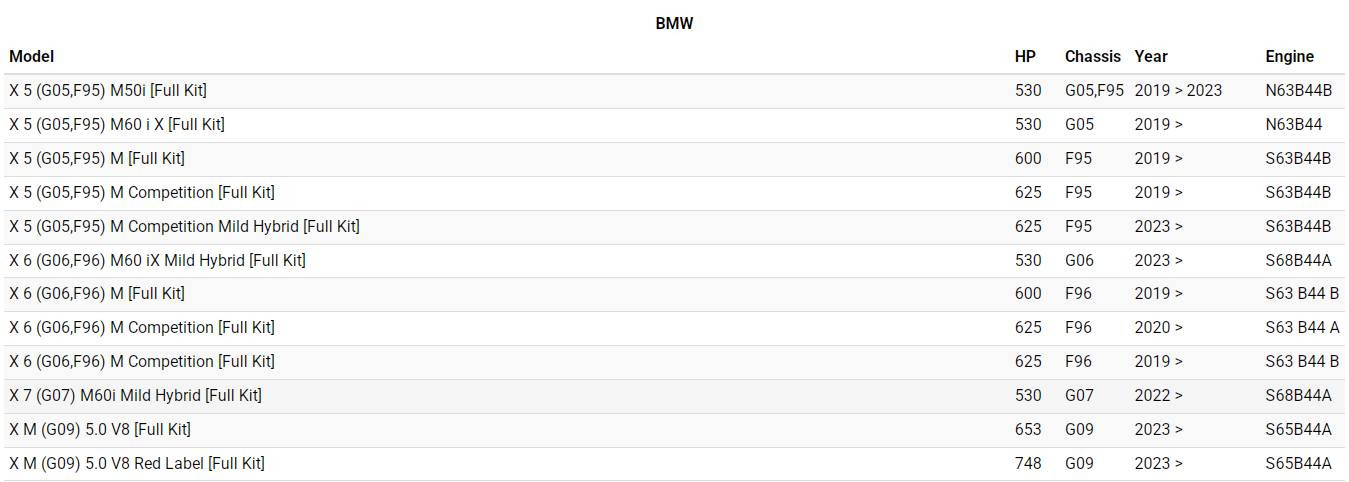The image size is (1349, 482).
Task: Select X 5 (G05,F95) M [Full Kit]
Action: (97, 159)
